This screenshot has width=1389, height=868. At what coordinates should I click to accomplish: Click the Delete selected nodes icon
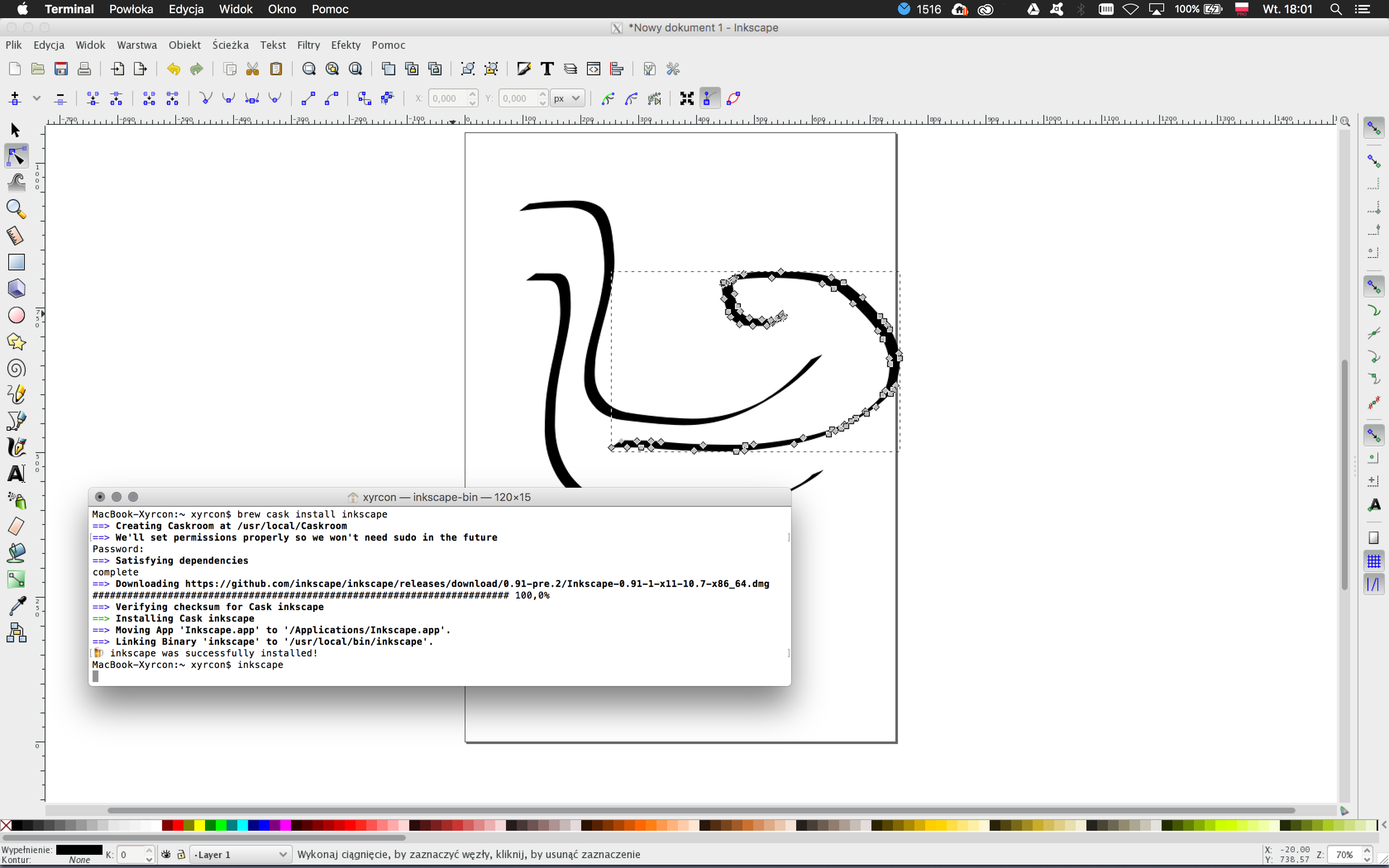(60, 98)
